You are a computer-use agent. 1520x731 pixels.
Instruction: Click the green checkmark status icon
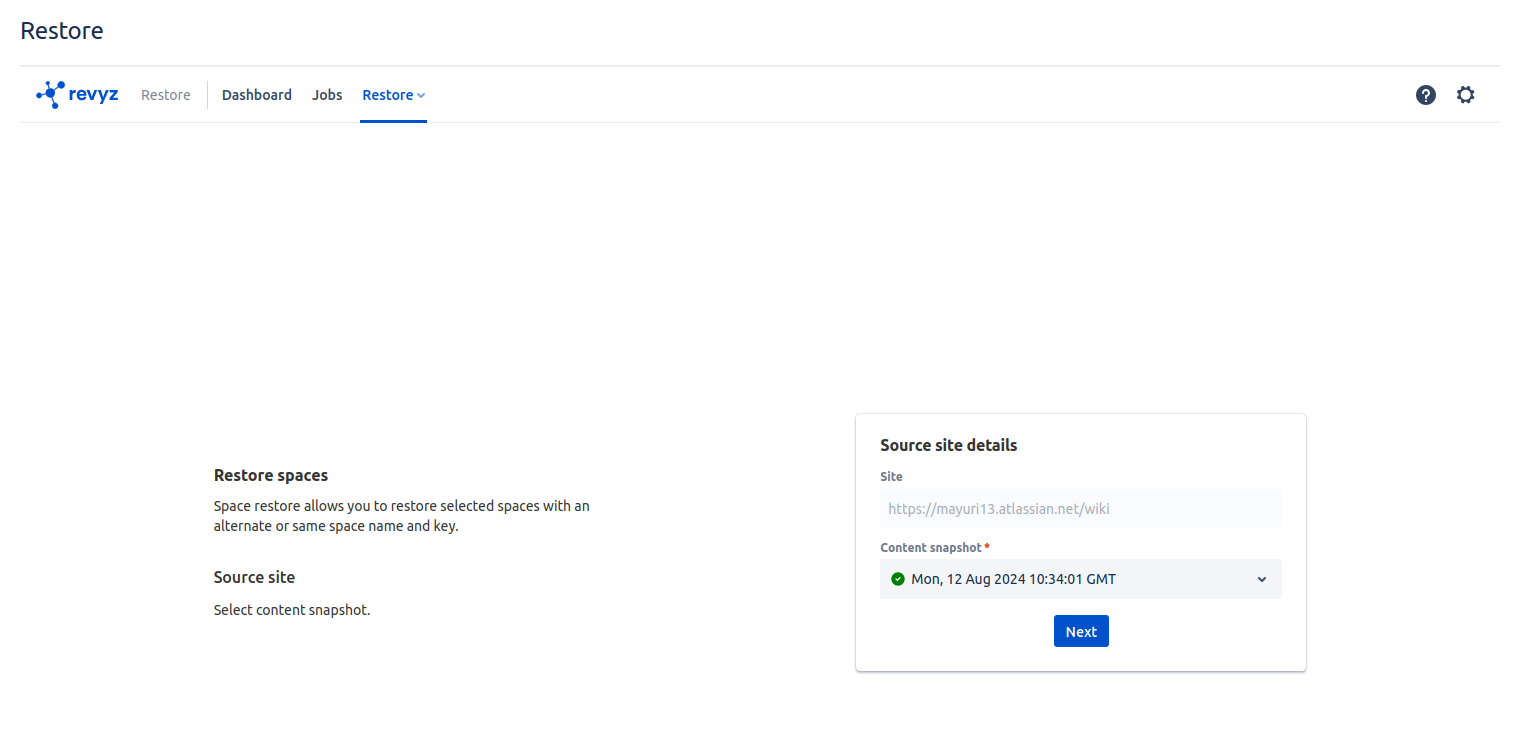897,579
